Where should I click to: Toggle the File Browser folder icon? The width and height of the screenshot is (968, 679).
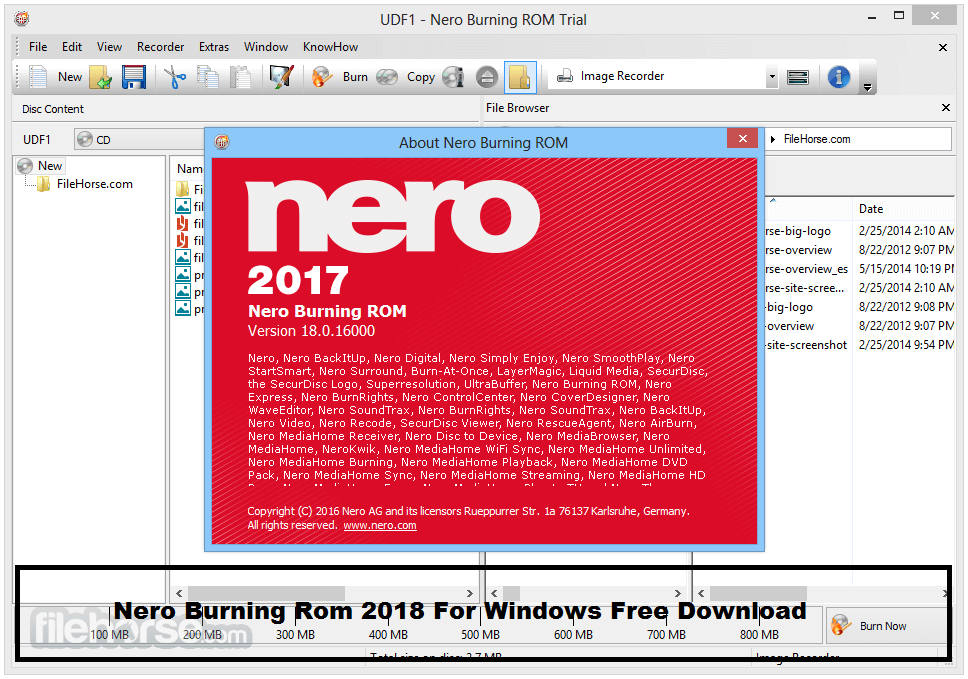coord(520,77)
